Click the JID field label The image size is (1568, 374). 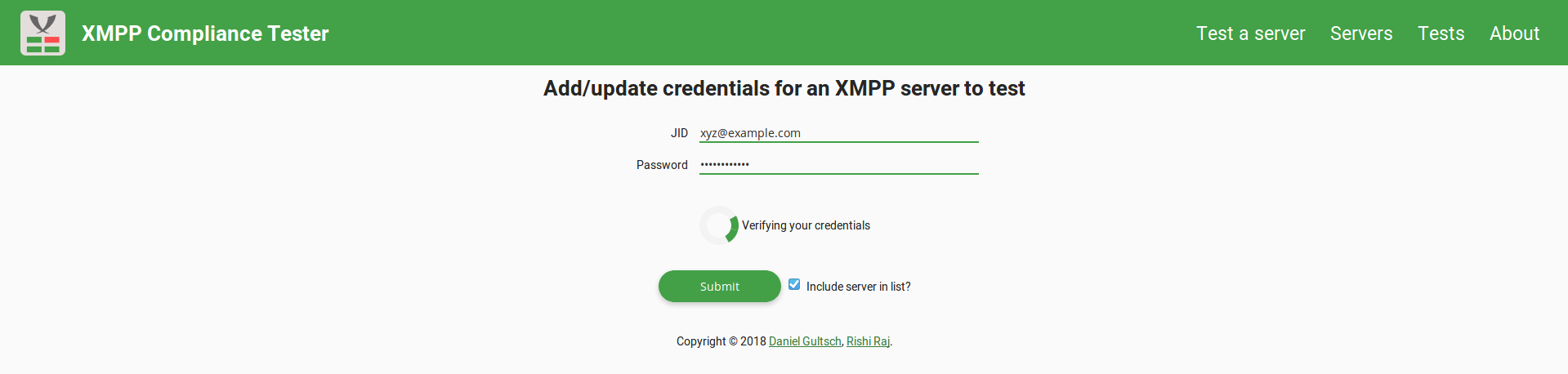(x=679, y=133)
